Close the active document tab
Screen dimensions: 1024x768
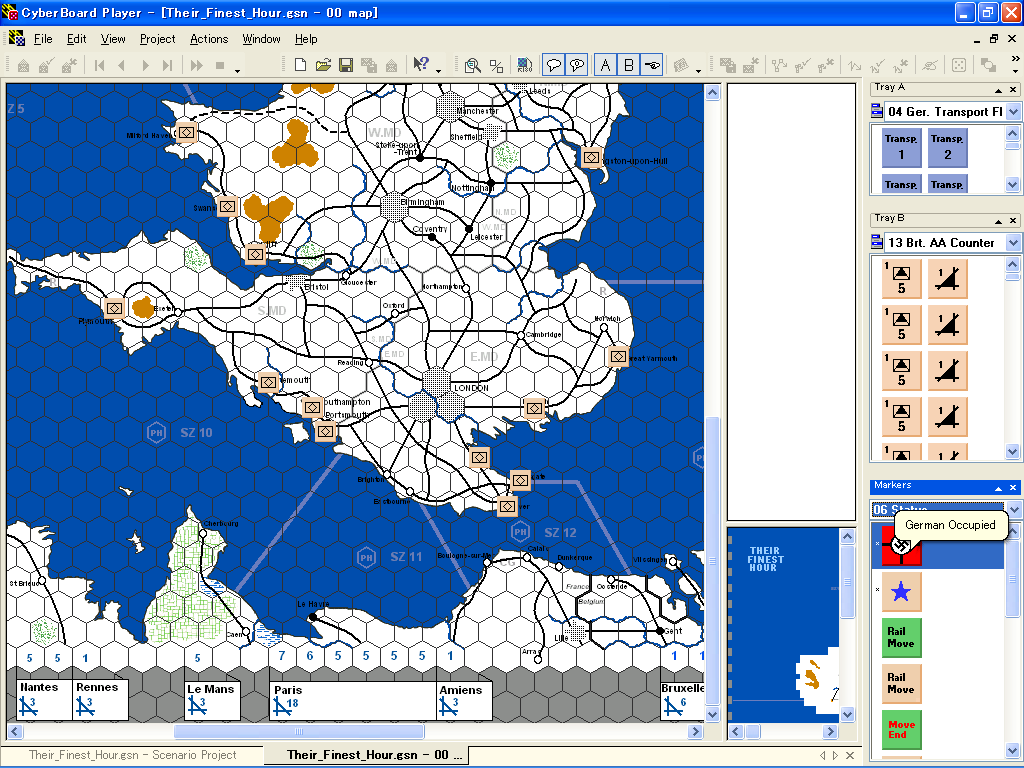point(850,756)
